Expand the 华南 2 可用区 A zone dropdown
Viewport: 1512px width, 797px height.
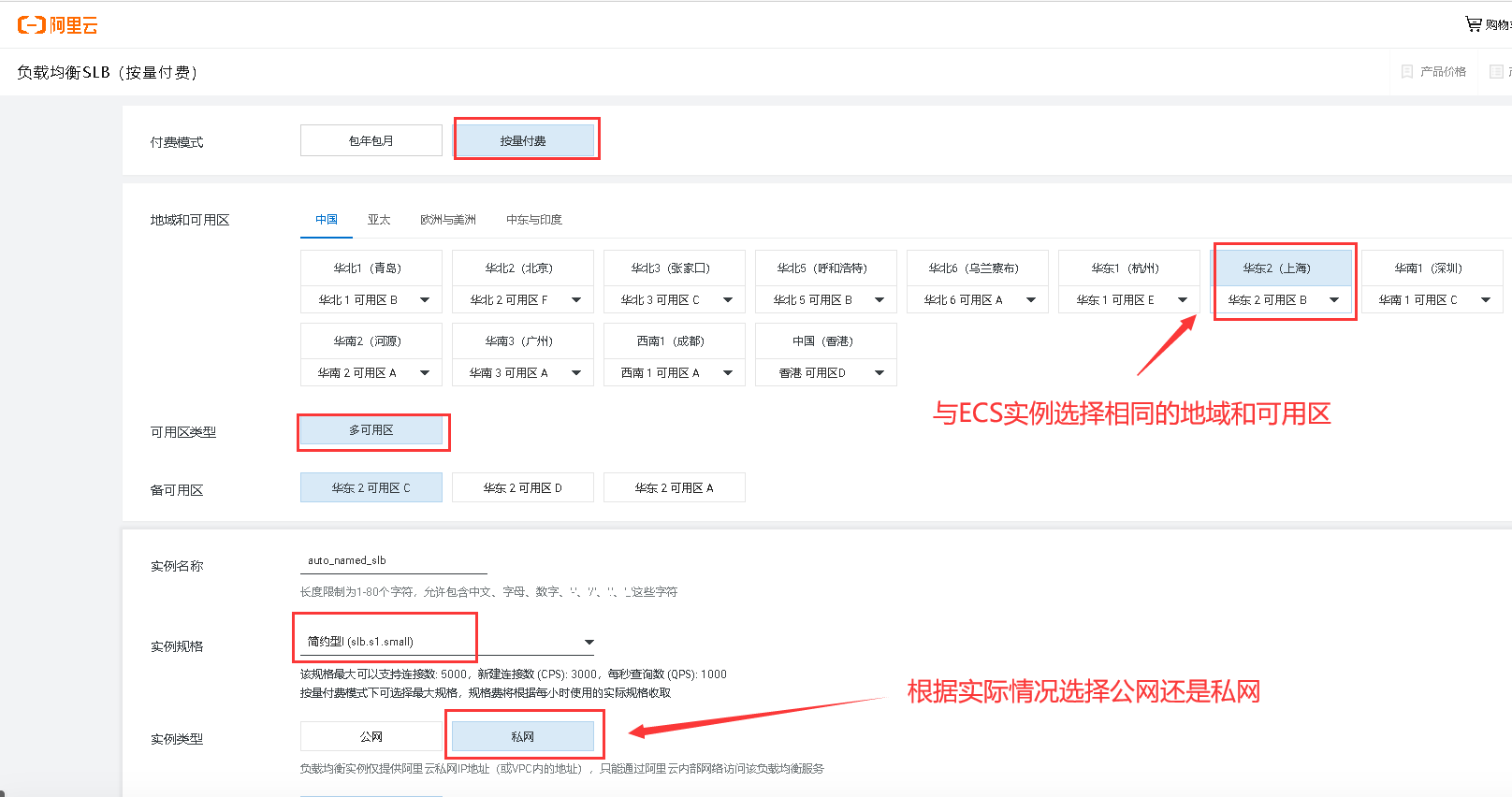pyautogui.click(x=371, y=372)
